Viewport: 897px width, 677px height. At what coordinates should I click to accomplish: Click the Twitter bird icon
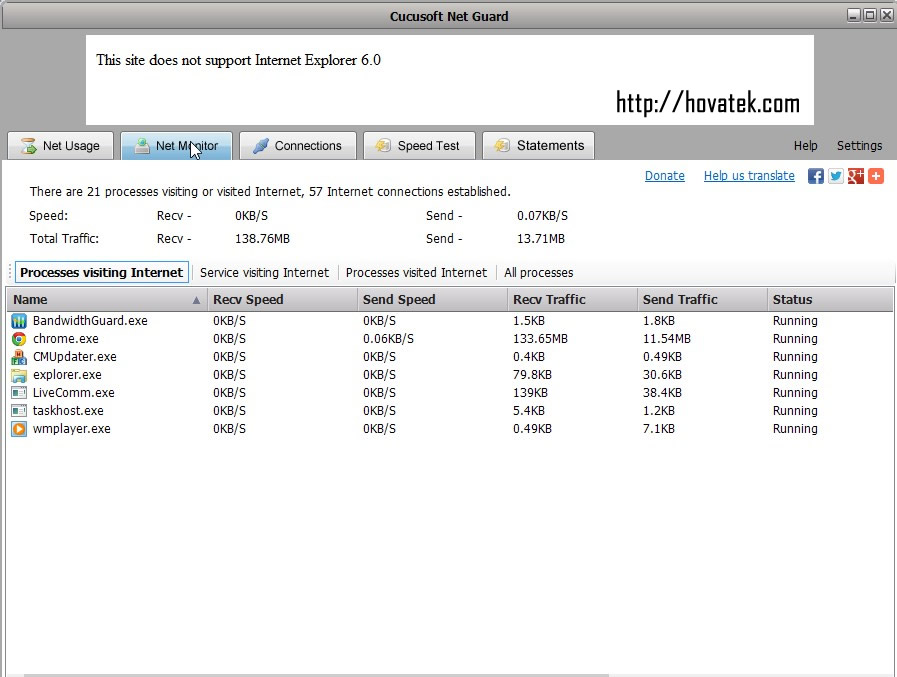[836, 176]
